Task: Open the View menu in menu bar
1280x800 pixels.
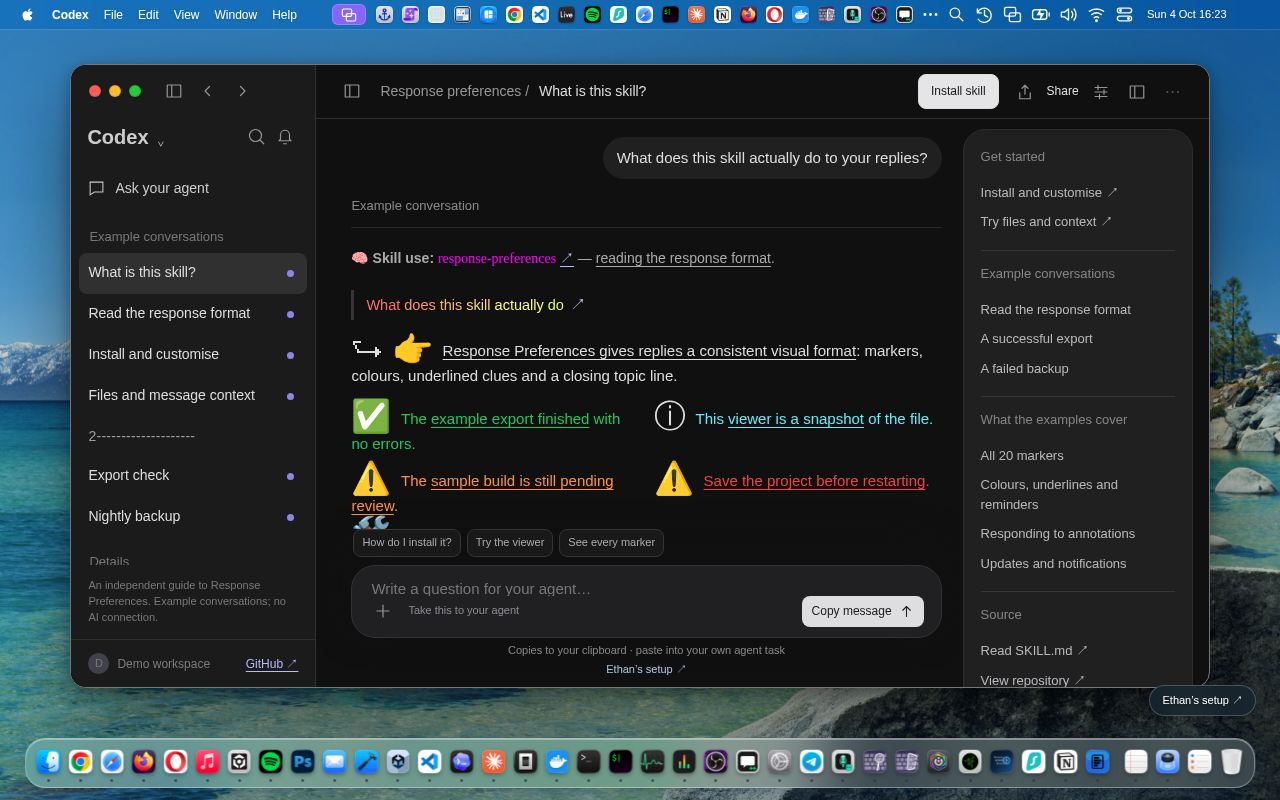Action: pyautogui.click(x=186, y=14)
